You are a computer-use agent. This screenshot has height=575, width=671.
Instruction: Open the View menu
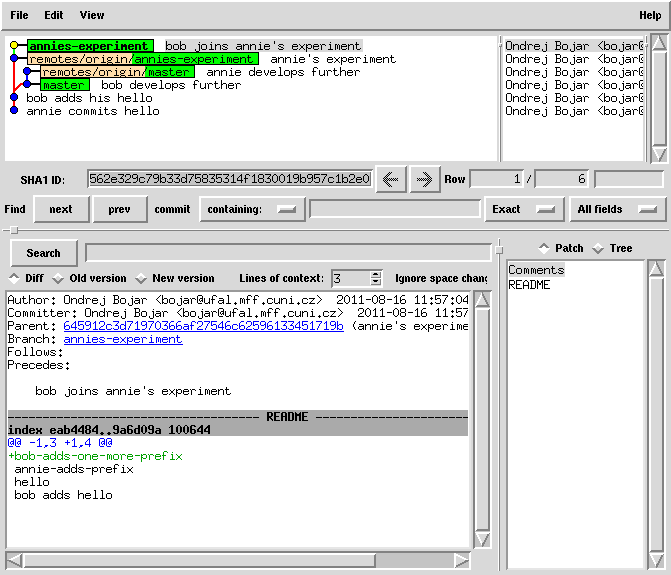tap(91, 15)
